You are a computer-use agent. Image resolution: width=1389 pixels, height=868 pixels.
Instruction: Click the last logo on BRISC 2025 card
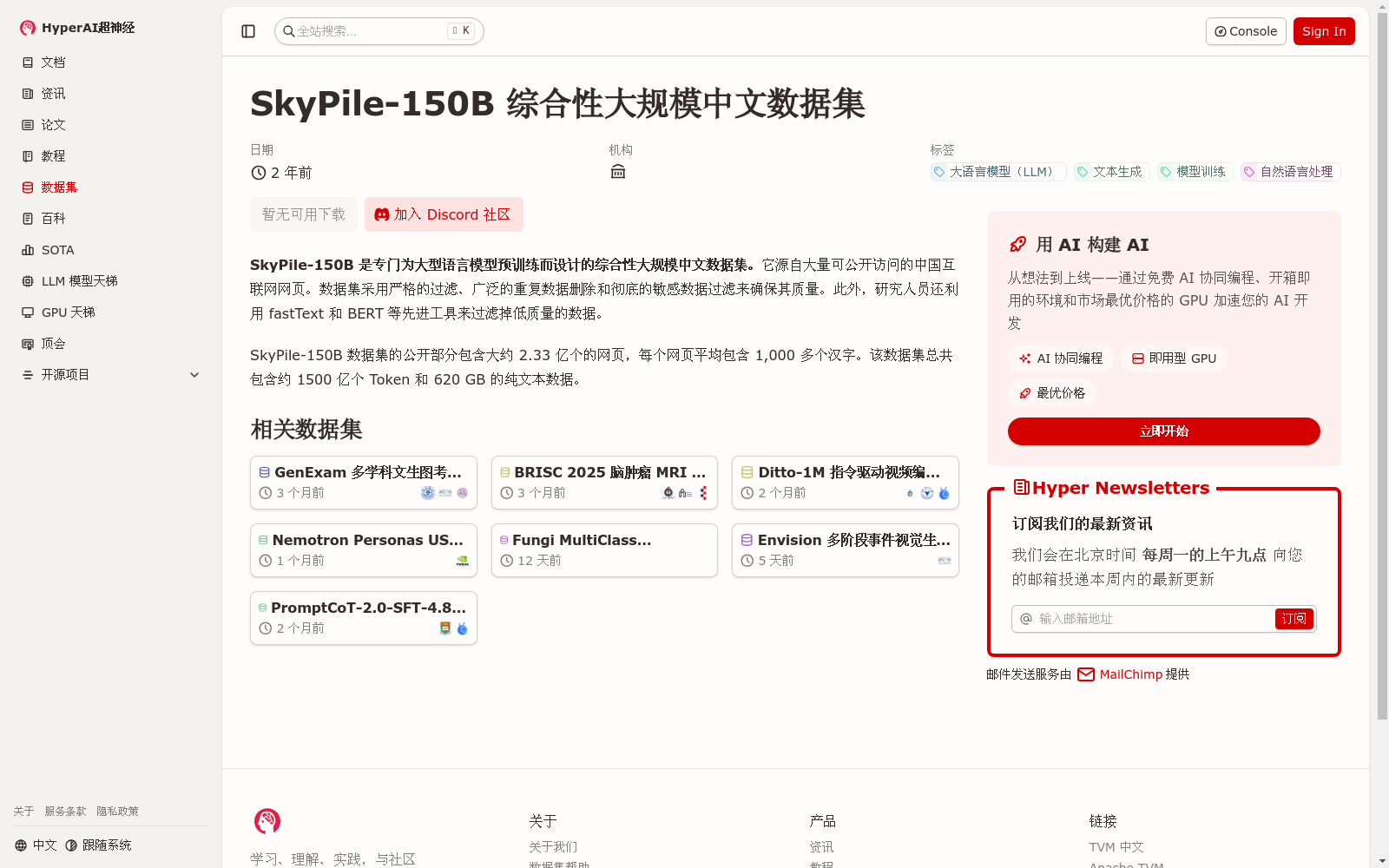coord(703,493)
